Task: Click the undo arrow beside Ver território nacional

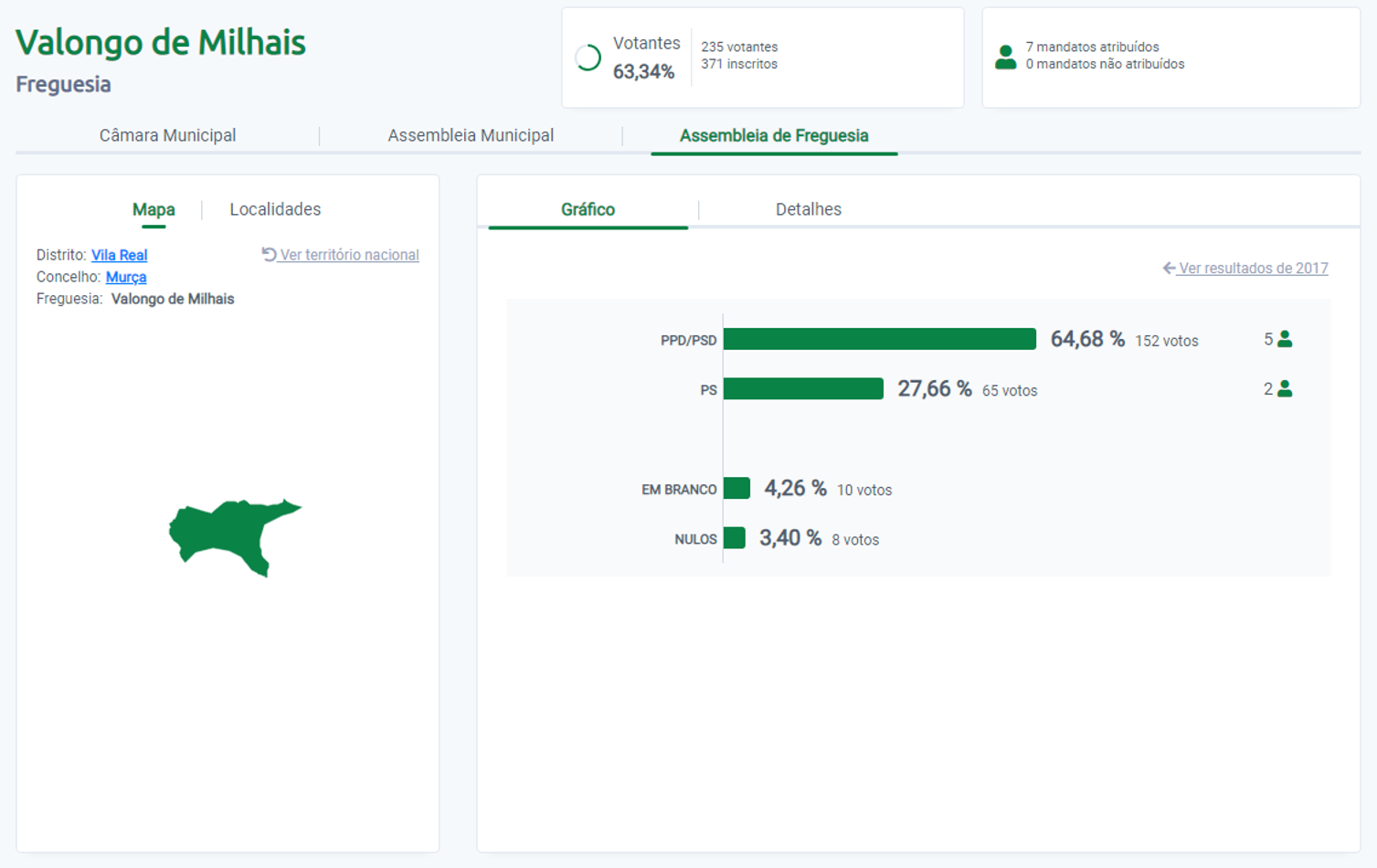Action: (x=269, y=255)
